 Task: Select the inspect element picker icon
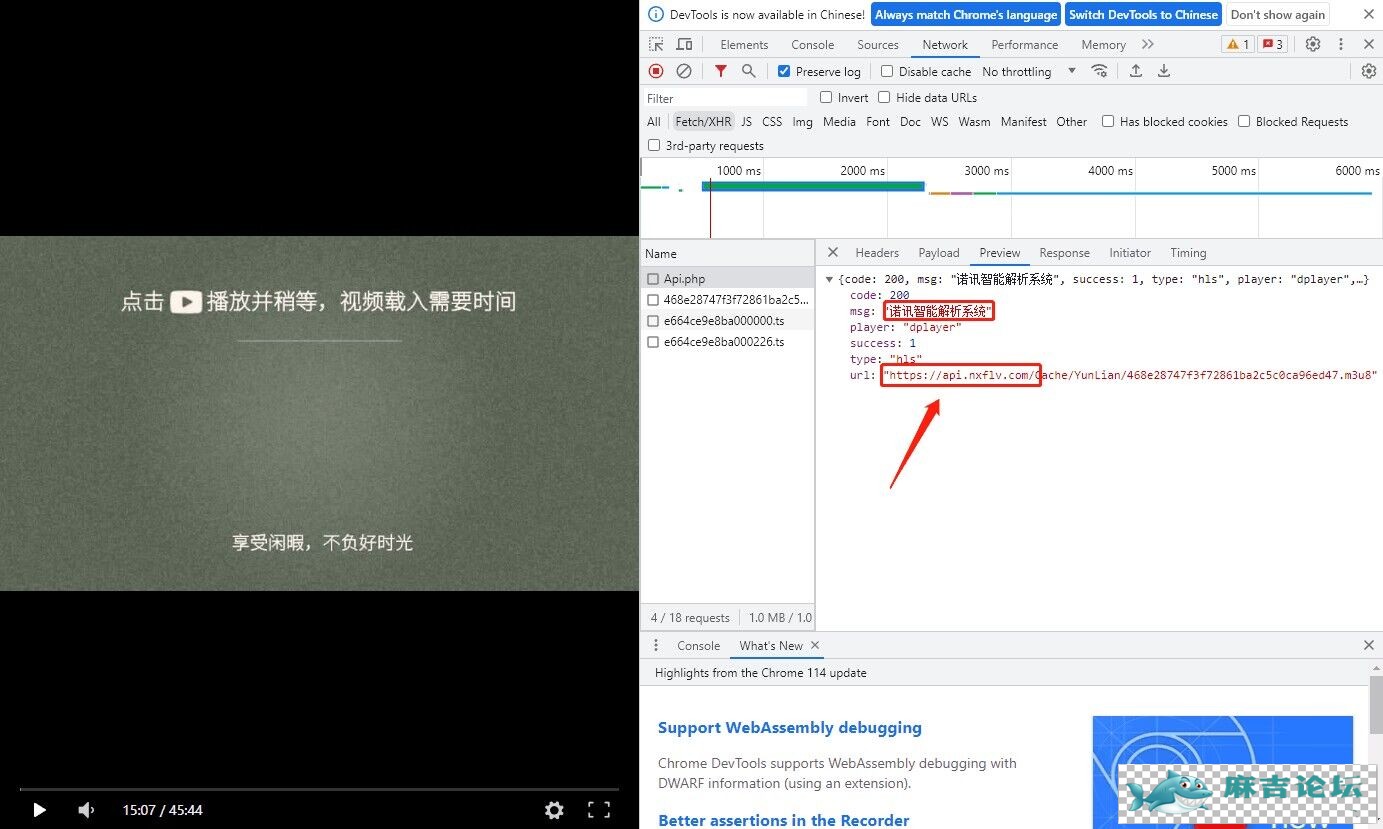click(x=656, y=44)
